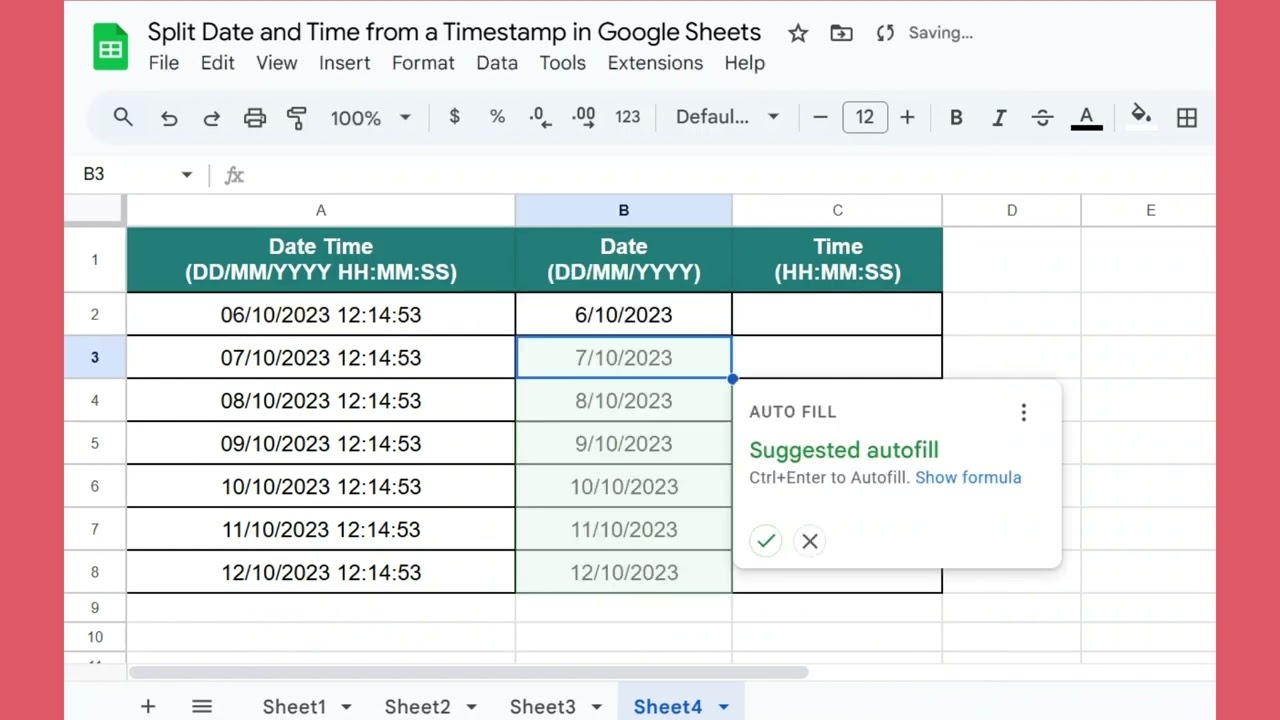This screenshot has height=720, width=1280.
Task: Format as percent
Action: point(497,117)
